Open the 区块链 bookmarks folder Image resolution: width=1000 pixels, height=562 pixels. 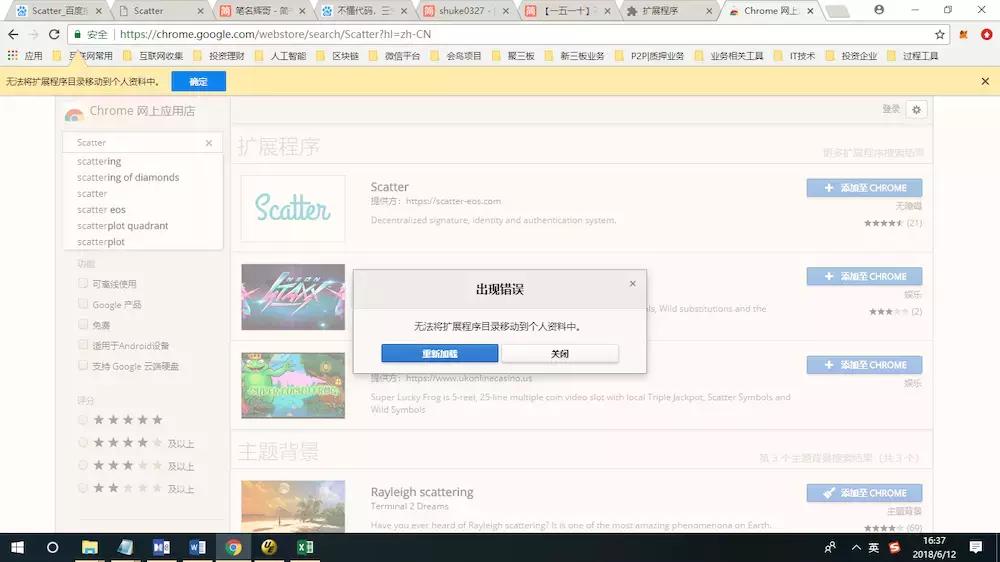(x=339, y=56)
